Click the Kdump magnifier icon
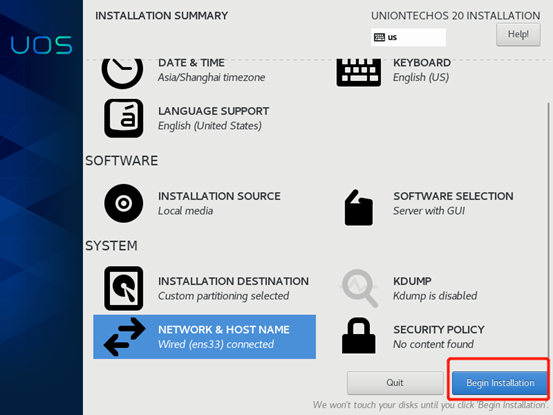 point(359,288)
